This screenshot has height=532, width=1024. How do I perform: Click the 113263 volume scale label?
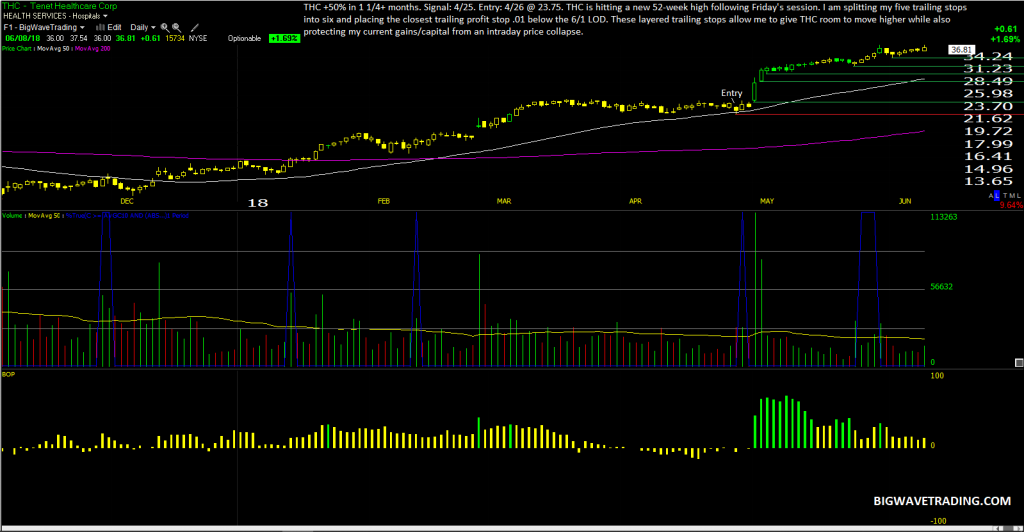(944, 217)
